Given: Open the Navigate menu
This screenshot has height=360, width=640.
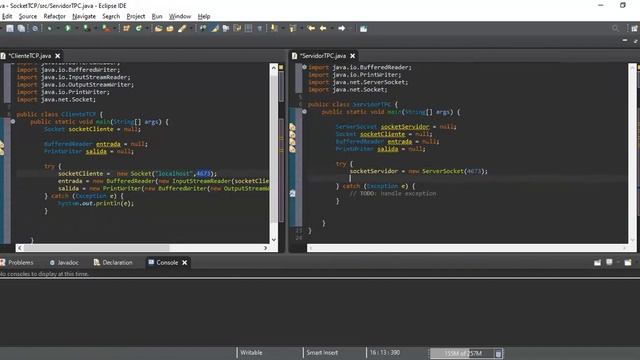Looking at the screenshot, I should click(x=84, y=16).
